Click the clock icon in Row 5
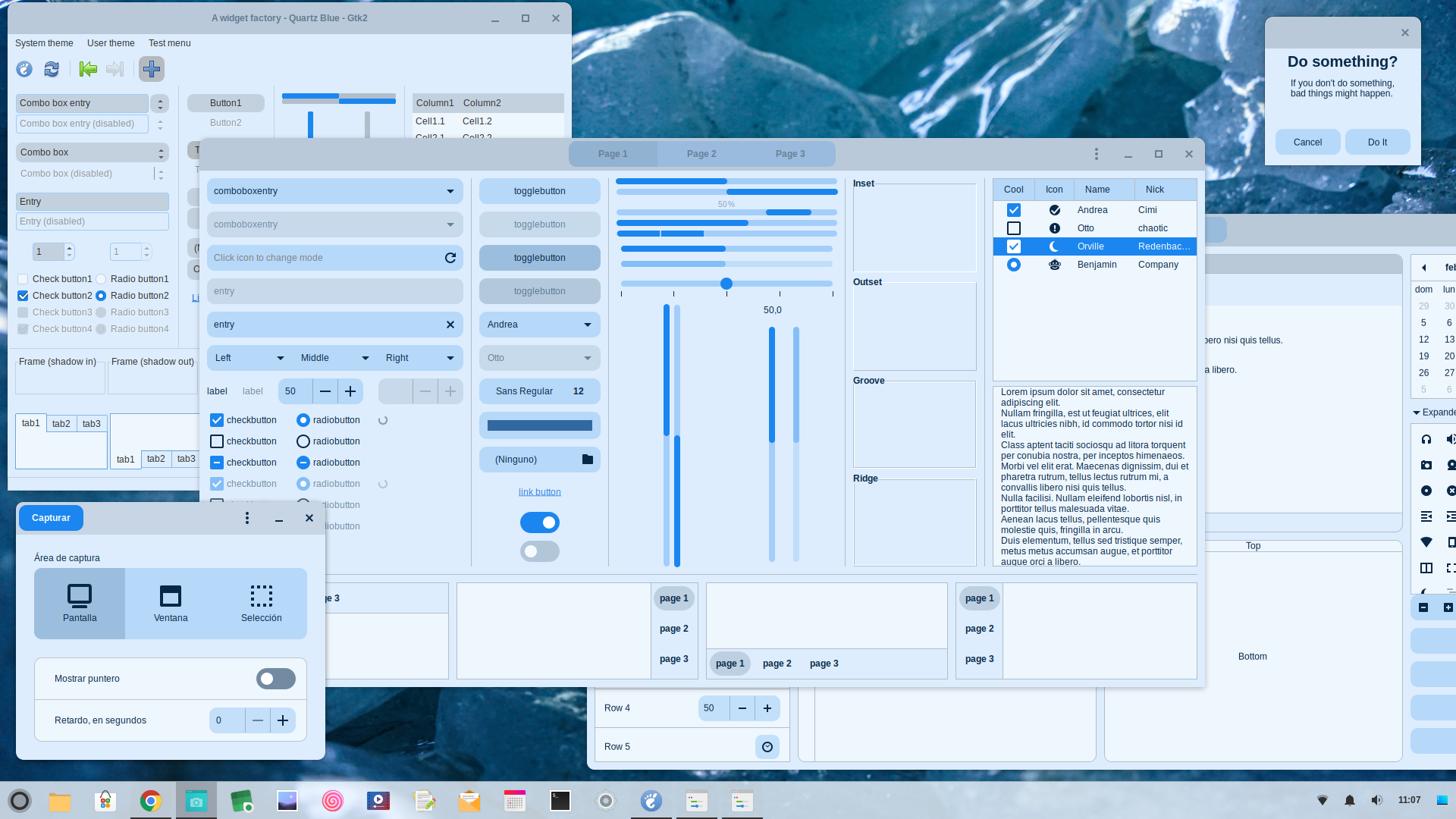The width and height of the screenshot is (1456, 819). [767, 747]
